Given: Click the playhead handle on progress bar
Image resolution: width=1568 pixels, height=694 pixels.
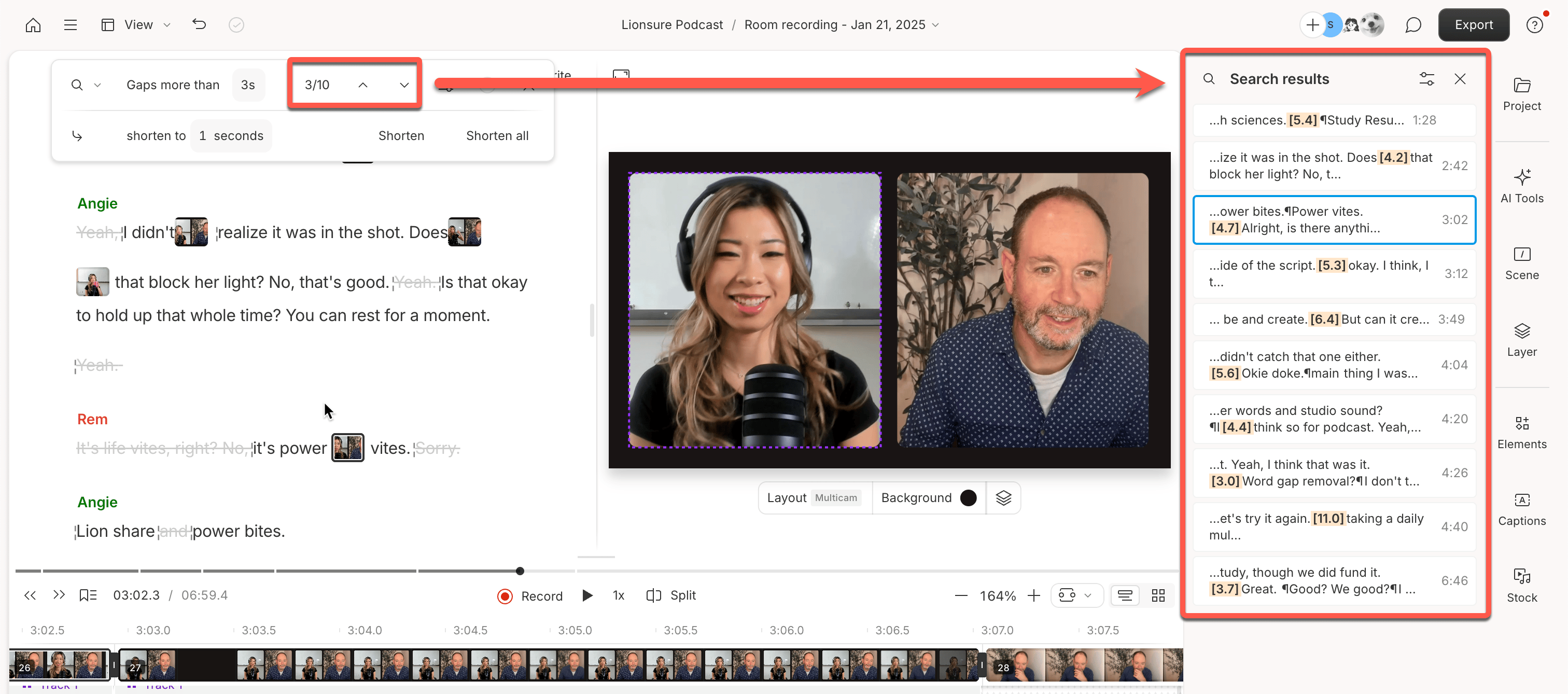Looking at the screenshot, I should point(519,571).
